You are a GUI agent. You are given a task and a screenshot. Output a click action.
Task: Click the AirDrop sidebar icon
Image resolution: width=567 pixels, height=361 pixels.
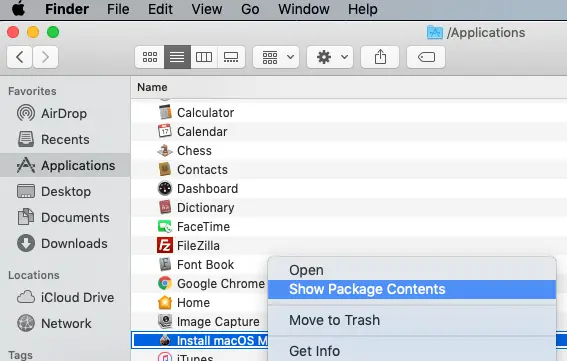26,113
